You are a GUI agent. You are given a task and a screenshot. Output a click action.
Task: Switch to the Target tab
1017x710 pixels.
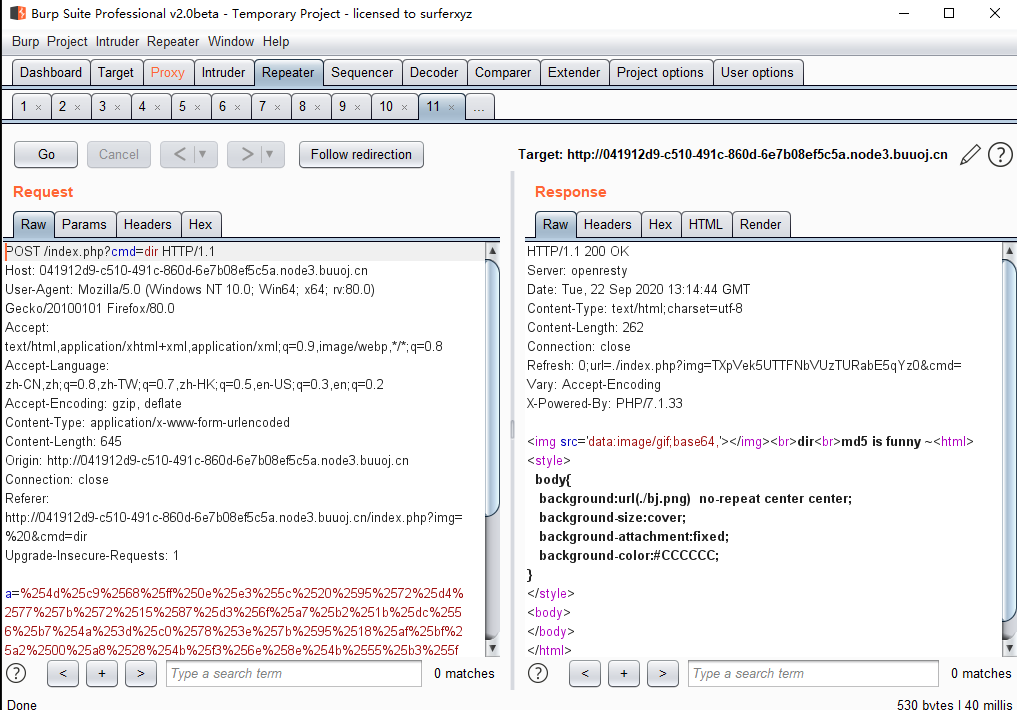click(x=115, y=73)
